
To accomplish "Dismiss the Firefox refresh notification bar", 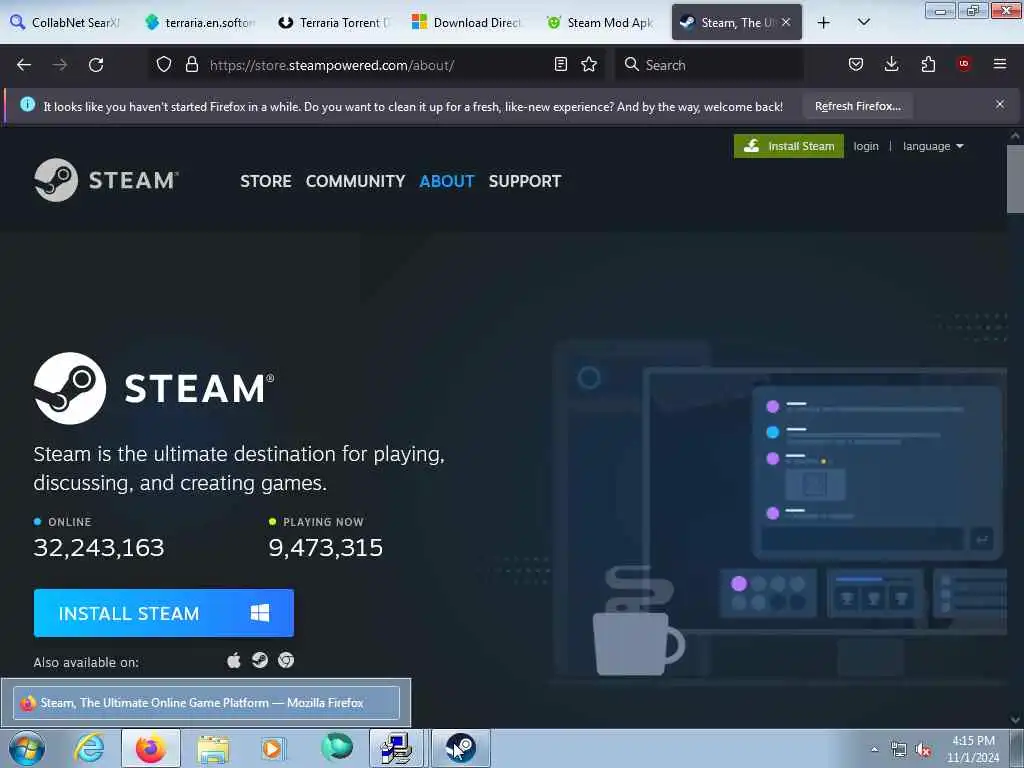I will tap(1000, 104).
